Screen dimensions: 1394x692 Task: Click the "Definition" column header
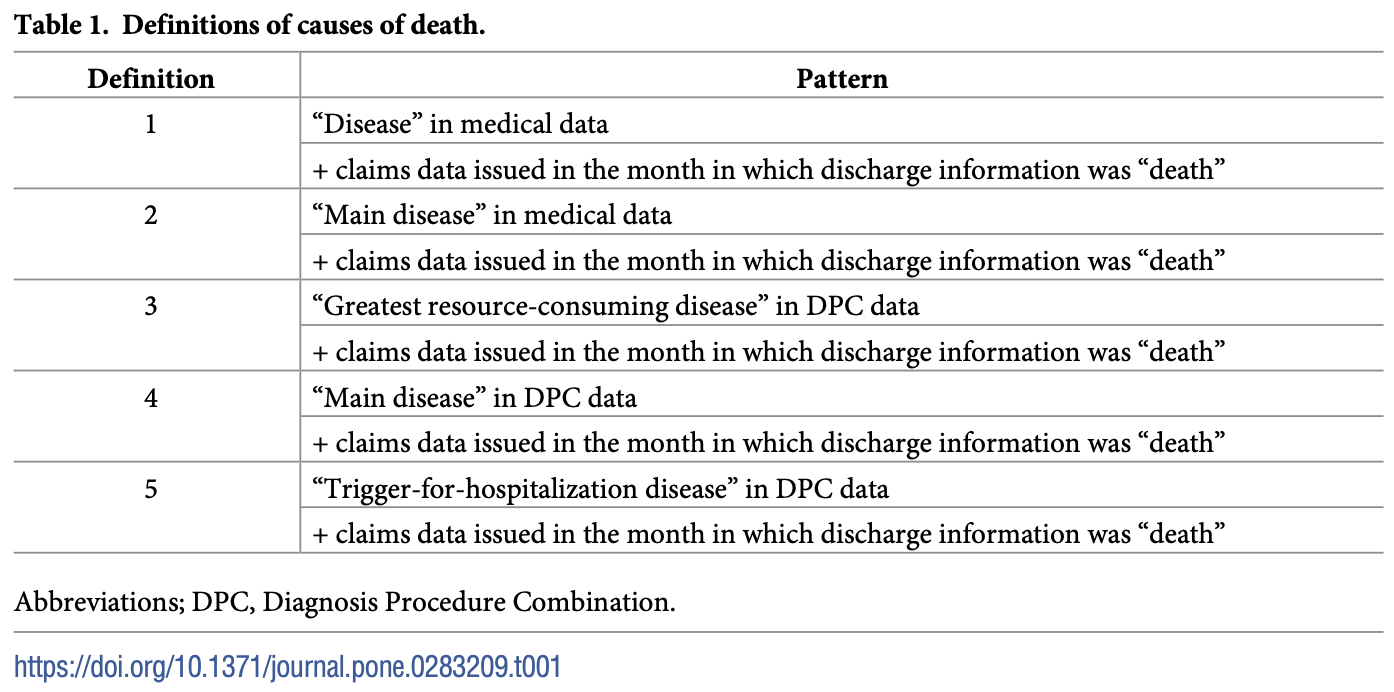tap(151, 79)
